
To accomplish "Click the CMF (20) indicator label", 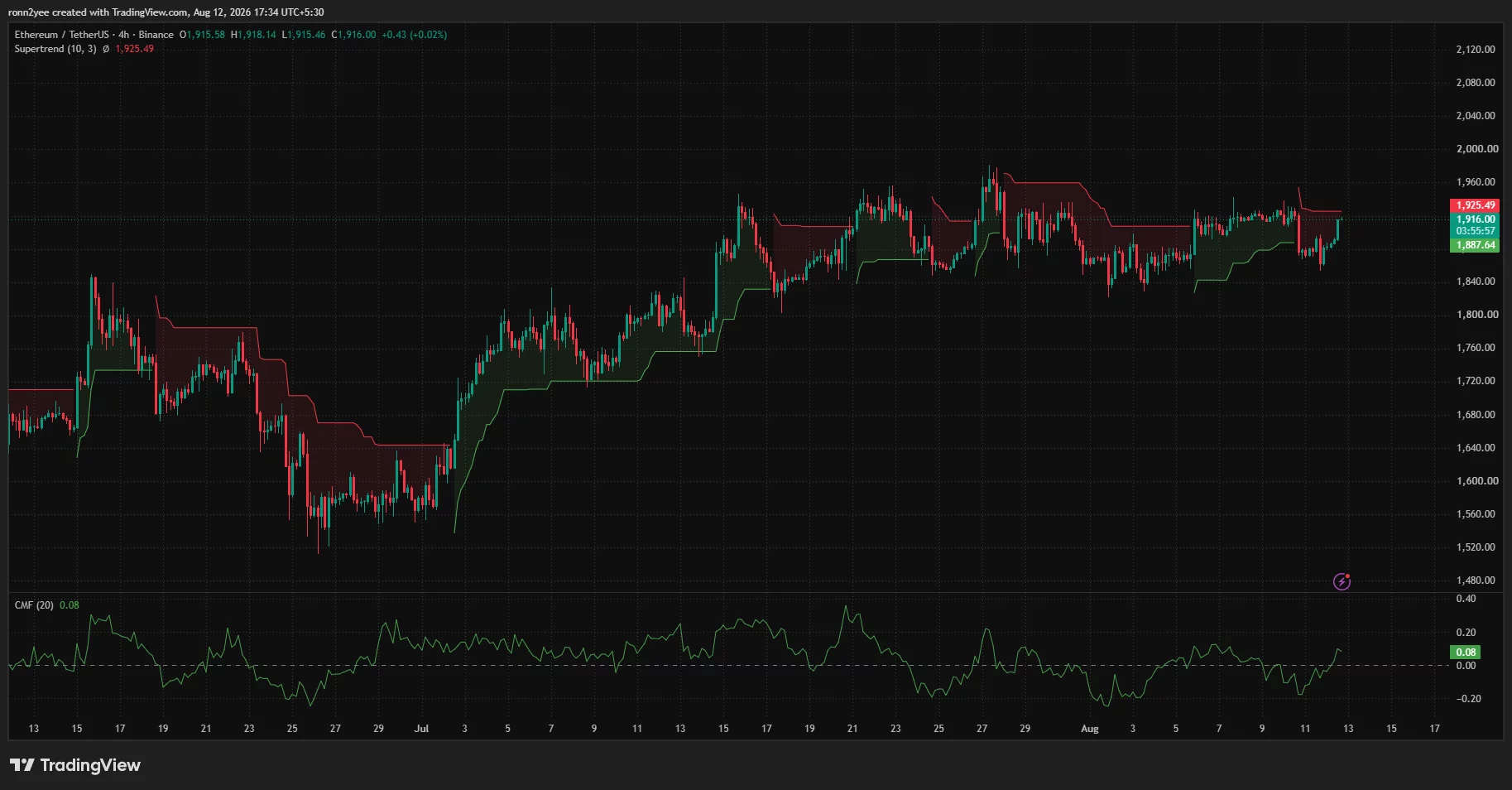I will (34, 605).
